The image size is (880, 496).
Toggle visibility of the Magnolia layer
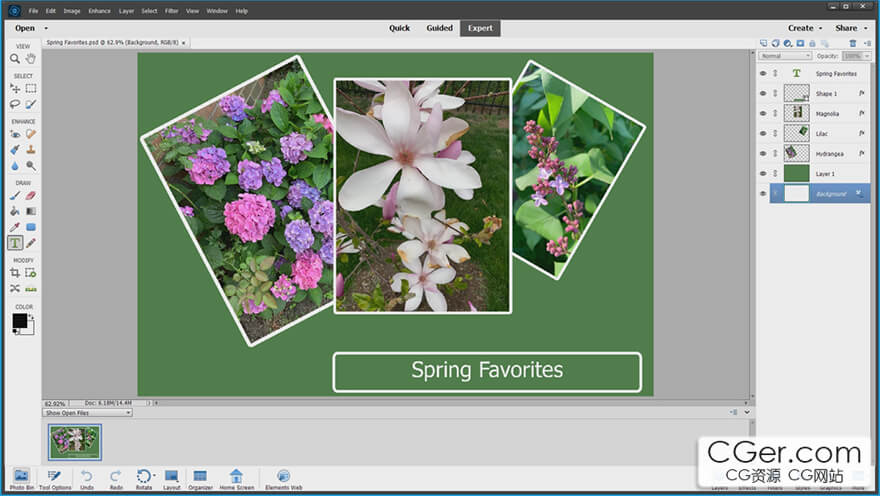point(763,113)
